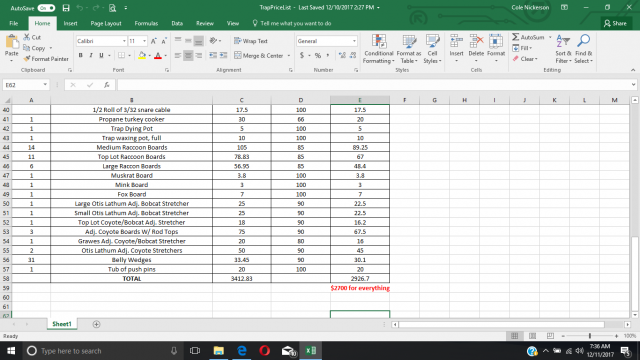This screenshot has height=360, width=640.
Task: Open Sort & Filter options
Action: click(563, 49)
